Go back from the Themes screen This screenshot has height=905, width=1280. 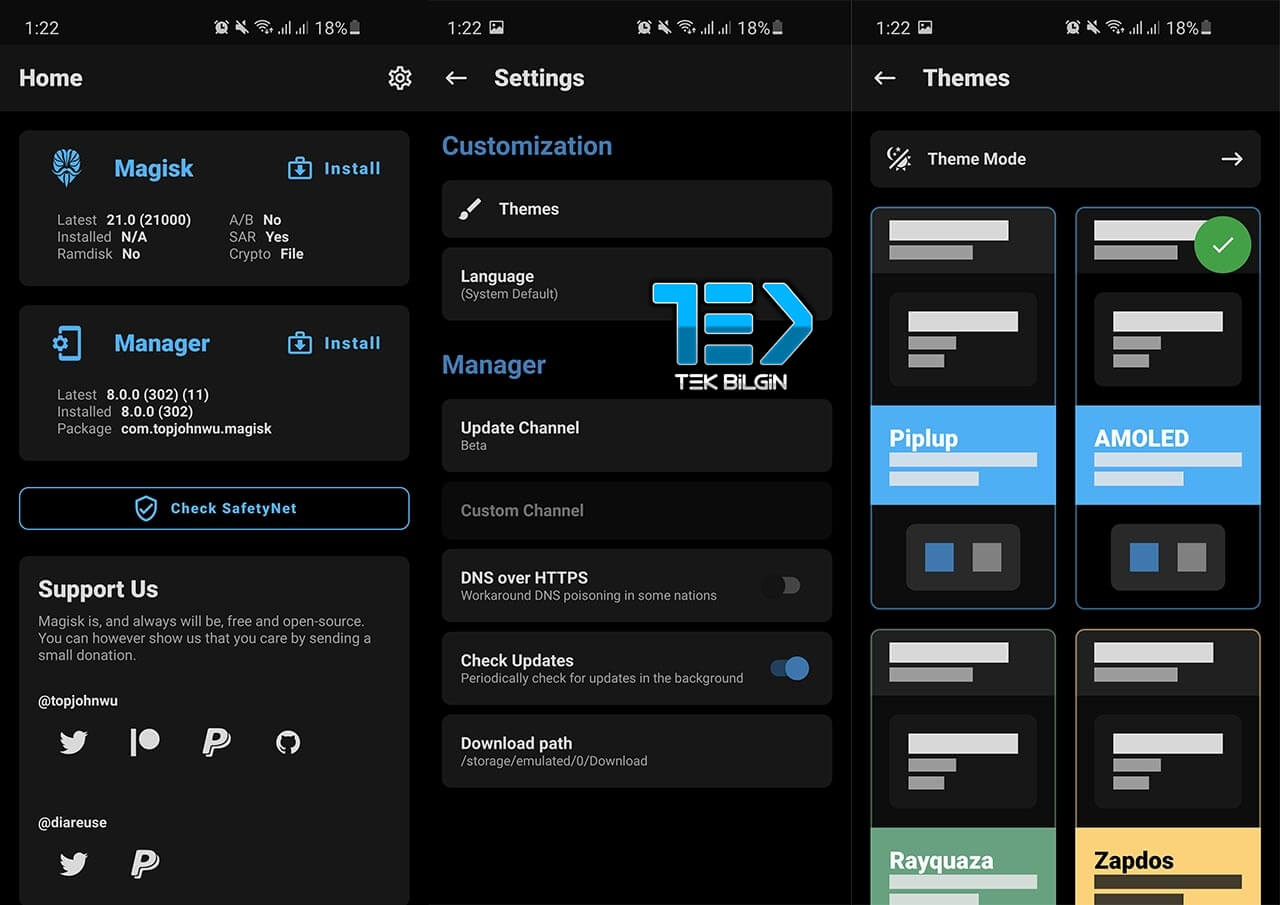[884, 78]
